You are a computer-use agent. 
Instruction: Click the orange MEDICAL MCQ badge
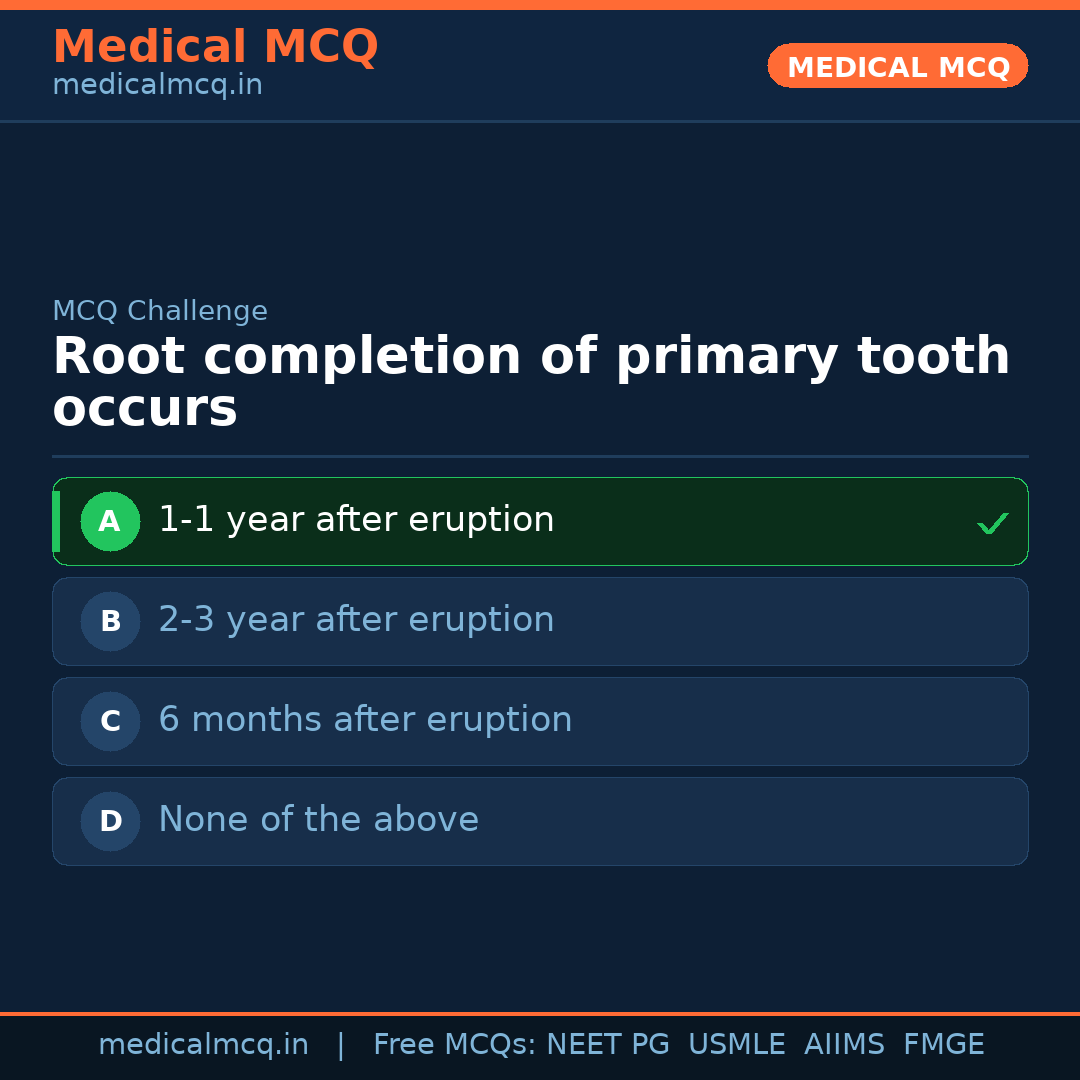897,66
